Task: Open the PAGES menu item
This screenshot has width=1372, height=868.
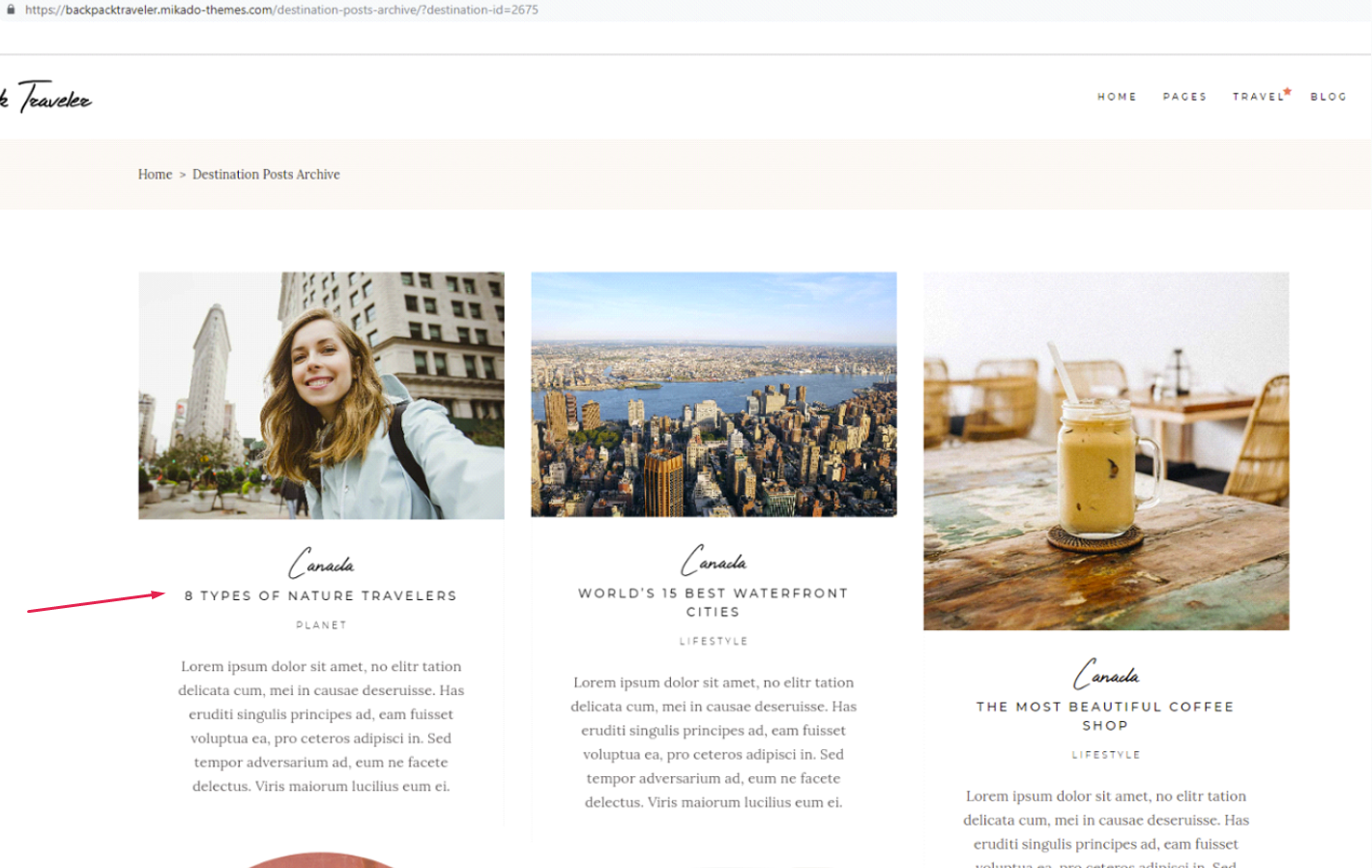Action: pyautogui.click(x=1184, y=97)
